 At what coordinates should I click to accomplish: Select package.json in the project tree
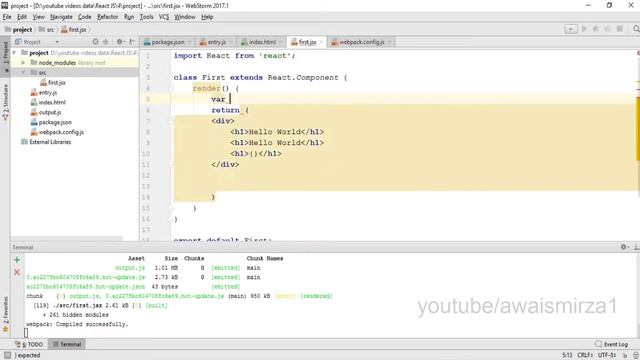51,122
